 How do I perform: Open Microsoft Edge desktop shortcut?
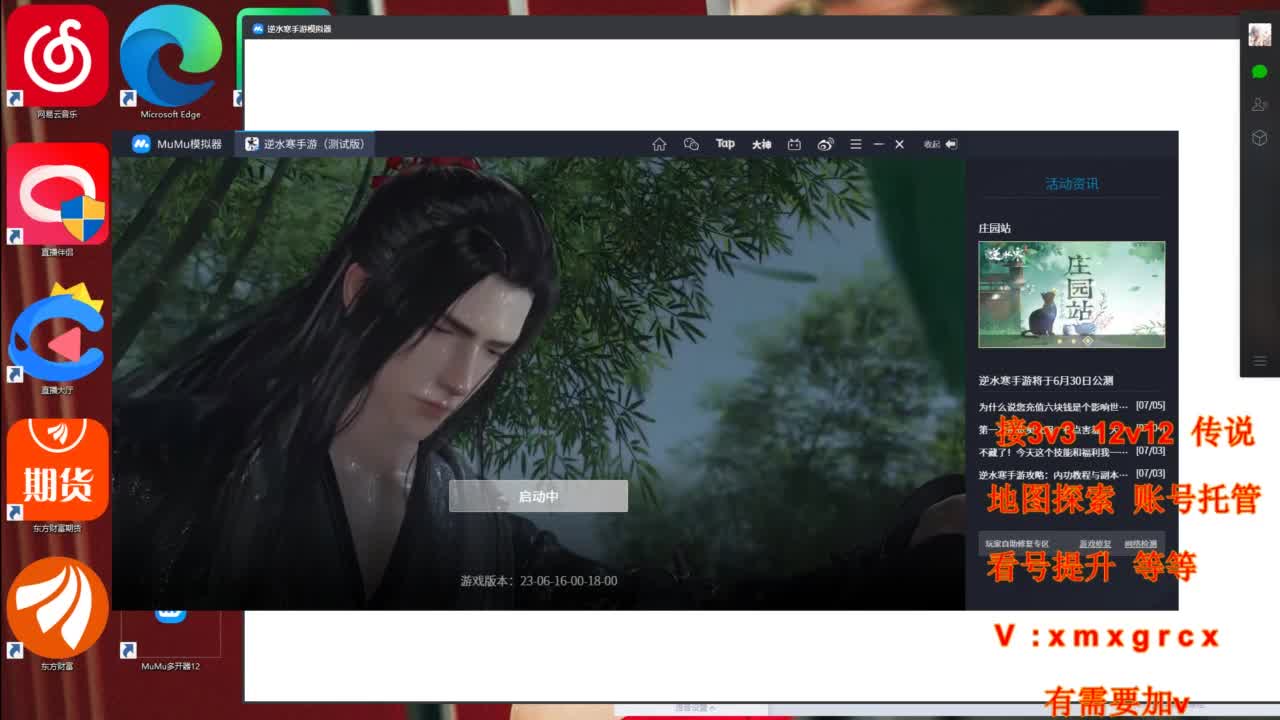pos(170,62)
